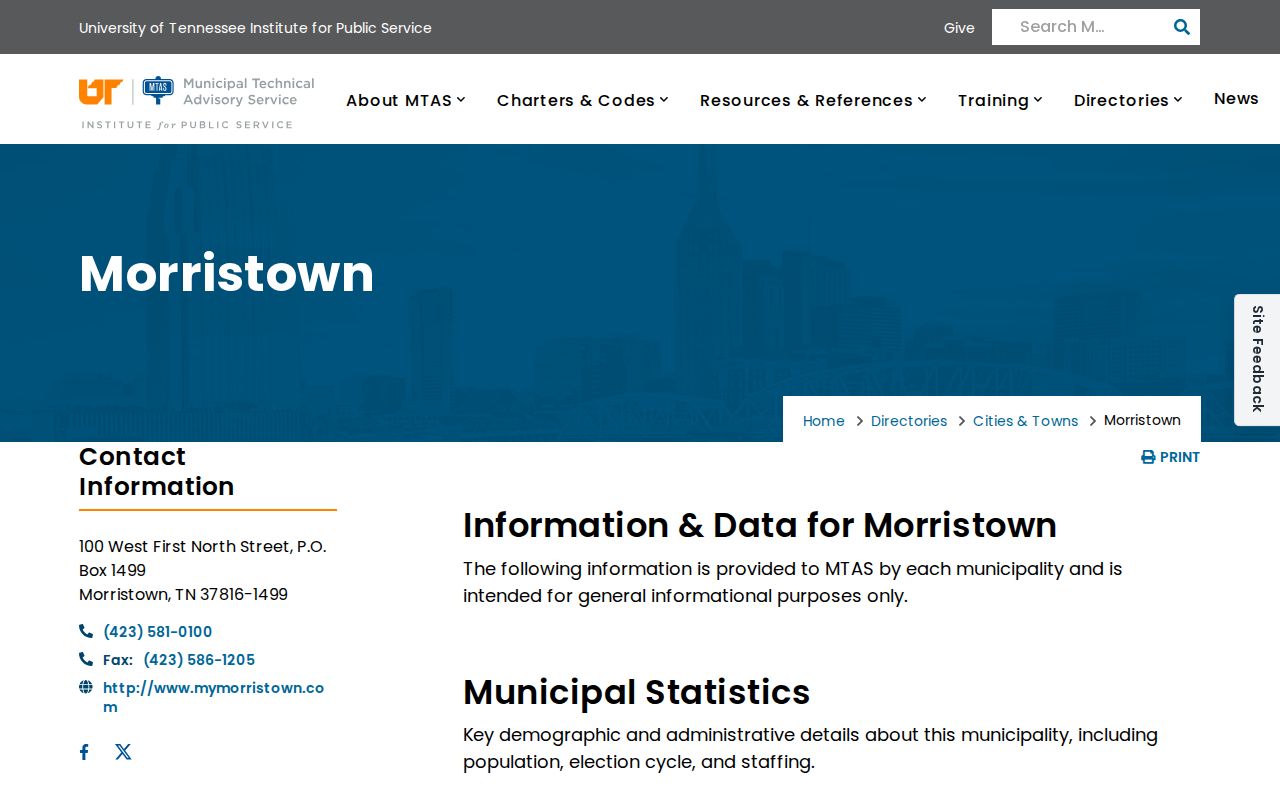
Task: Click the Municipal Statistics heading
Action: (x=637, y=692)
